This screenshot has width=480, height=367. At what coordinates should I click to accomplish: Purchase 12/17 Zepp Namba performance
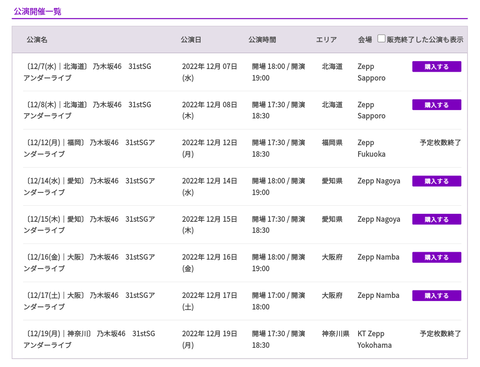[437, 296]
